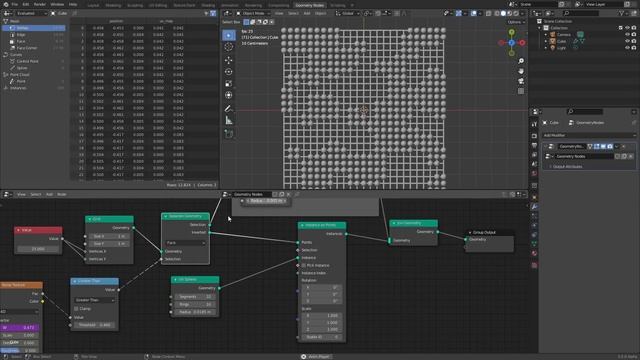Toggle visibility eye for Cube in outliner
Screen dimensions: 640x360
click(x=627, y=41)
